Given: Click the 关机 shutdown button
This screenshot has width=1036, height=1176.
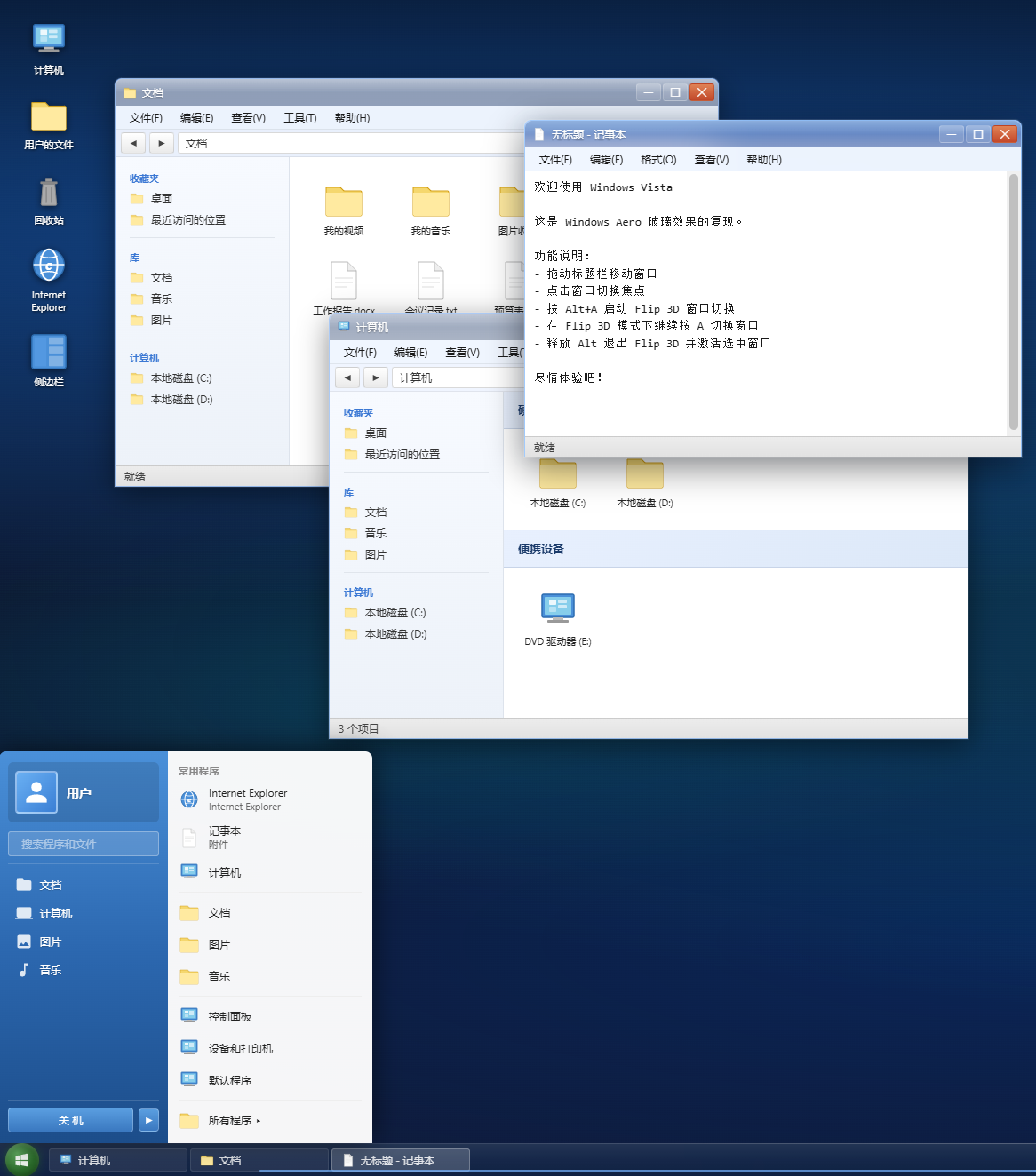Looking at the screenshot, I should pos(70,1120).
